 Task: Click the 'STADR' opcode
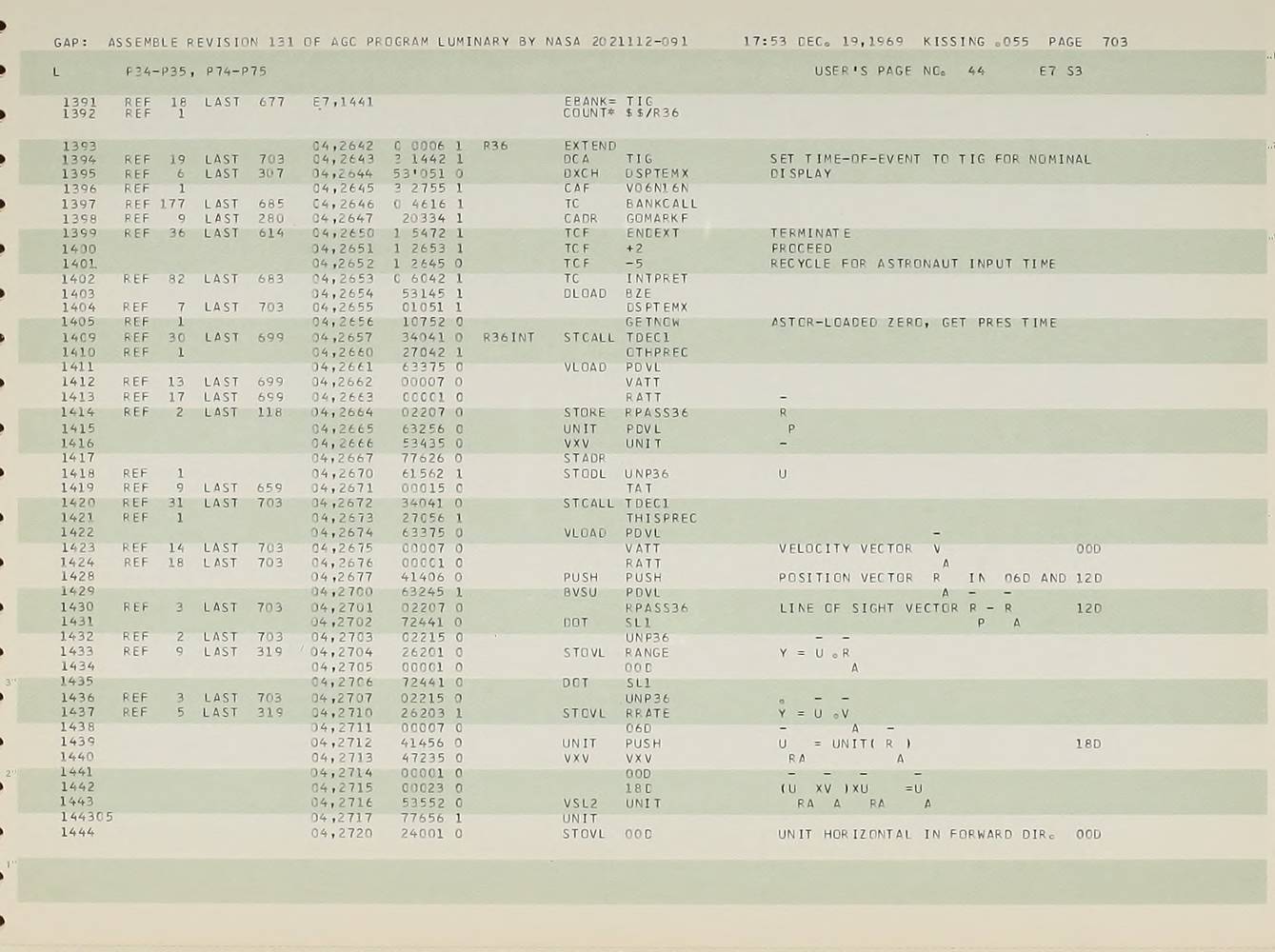[585, 459]
